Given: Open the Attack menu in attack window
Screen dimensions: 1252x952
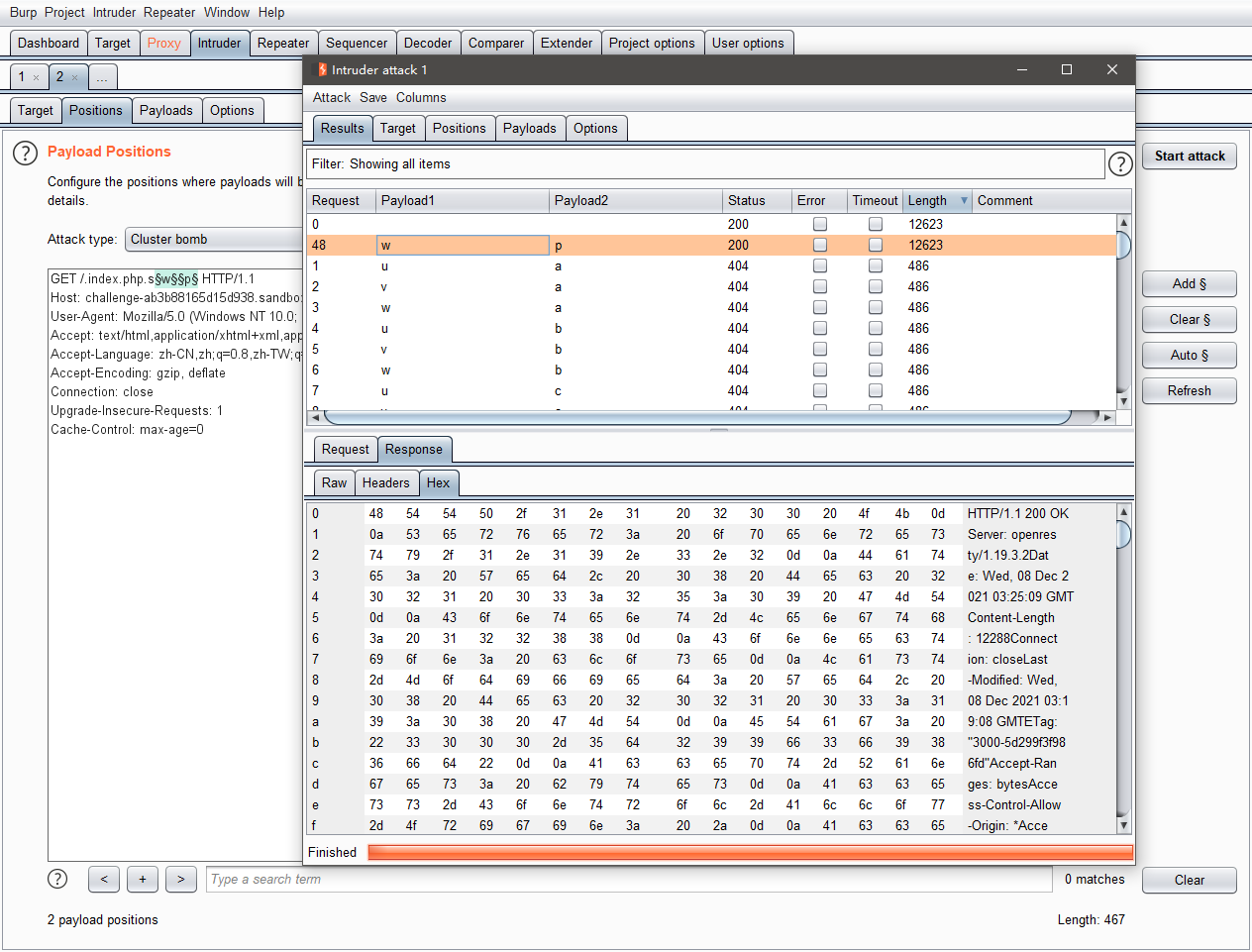Looking at the screenshot, I should [332, 97].
